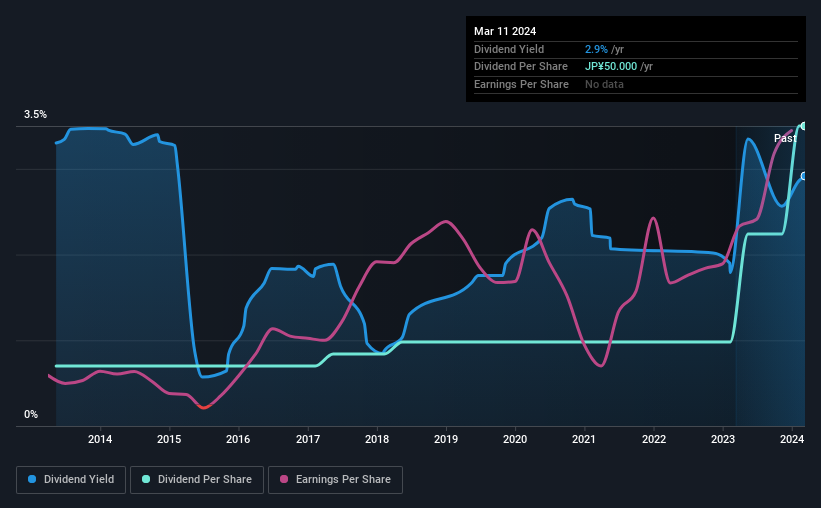The width and height of the screenshot is (821, 508).
Task: Click the 2020 x-axis year label
Action: [x=515, y=439]
